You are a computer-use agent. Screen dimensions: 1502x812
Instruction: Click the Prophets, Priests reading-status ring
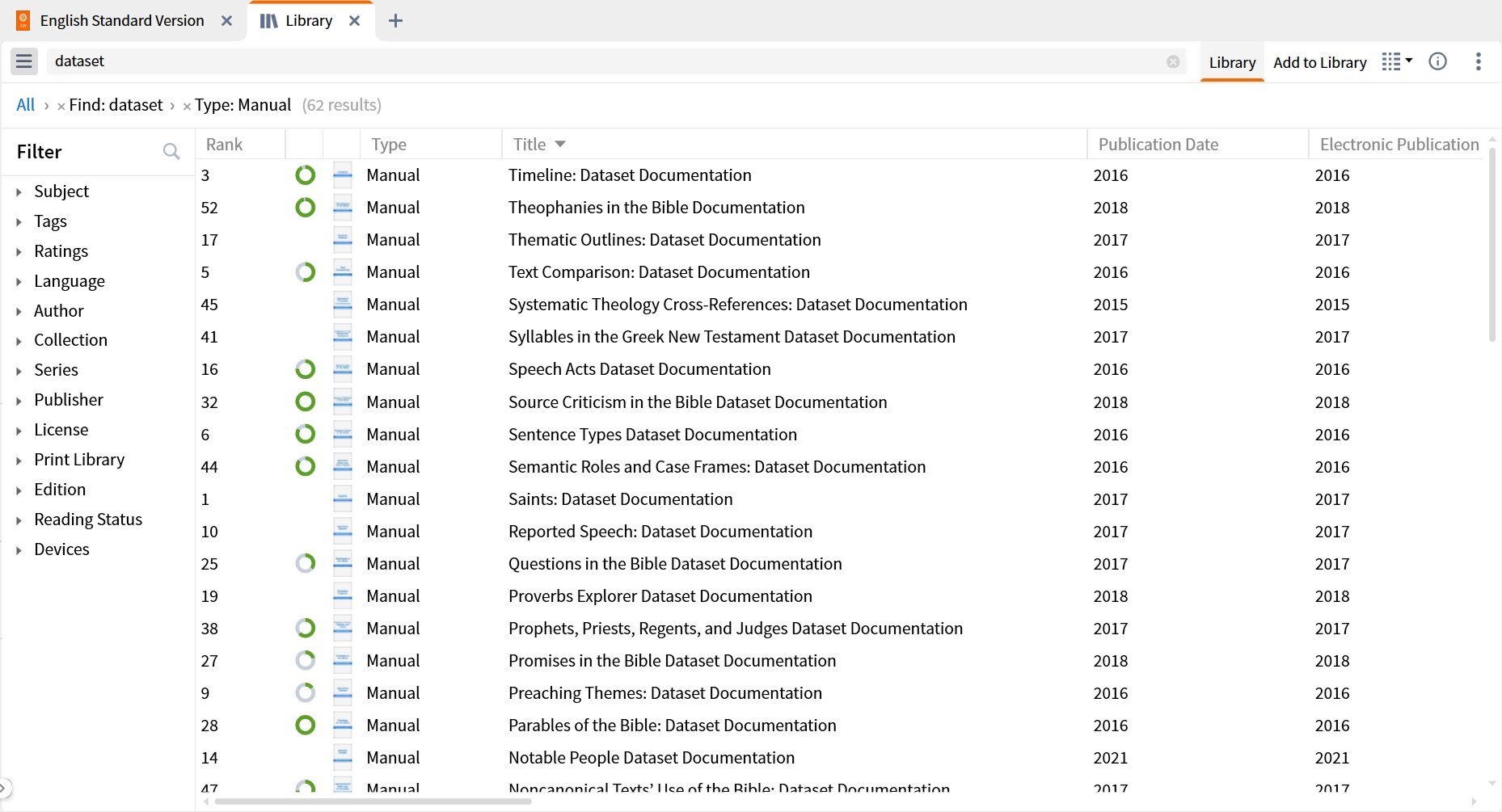click(305, 628)
